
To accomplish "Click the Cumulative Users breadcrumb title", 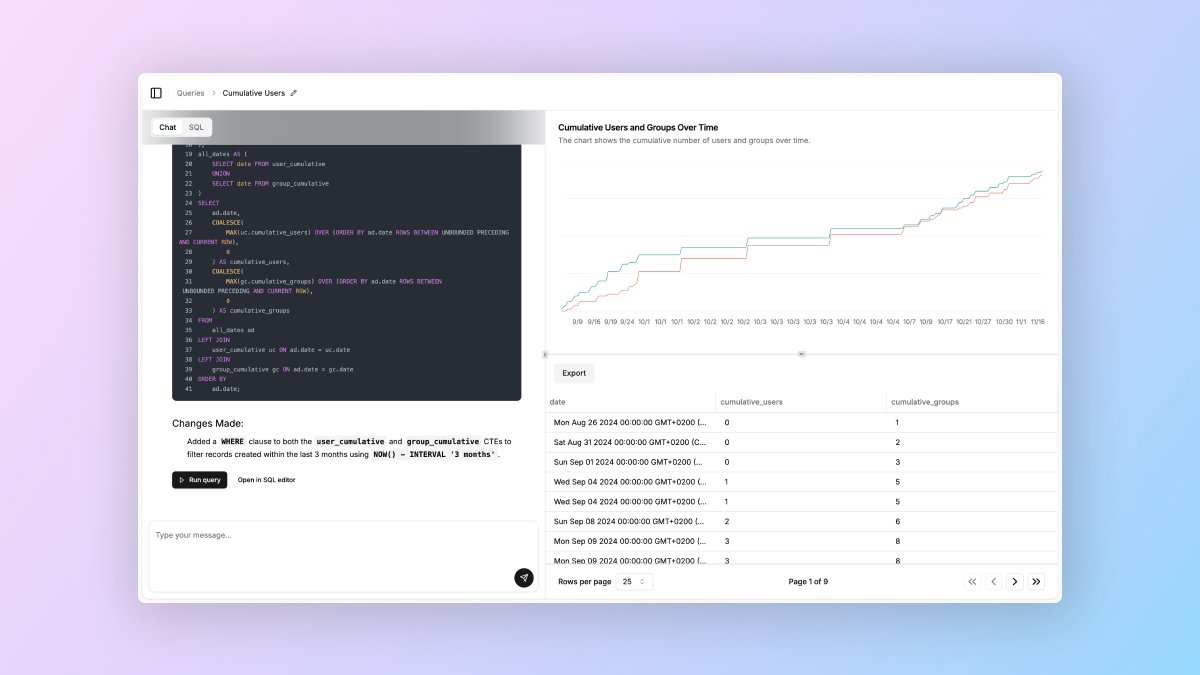I will [x=253, y=93].
